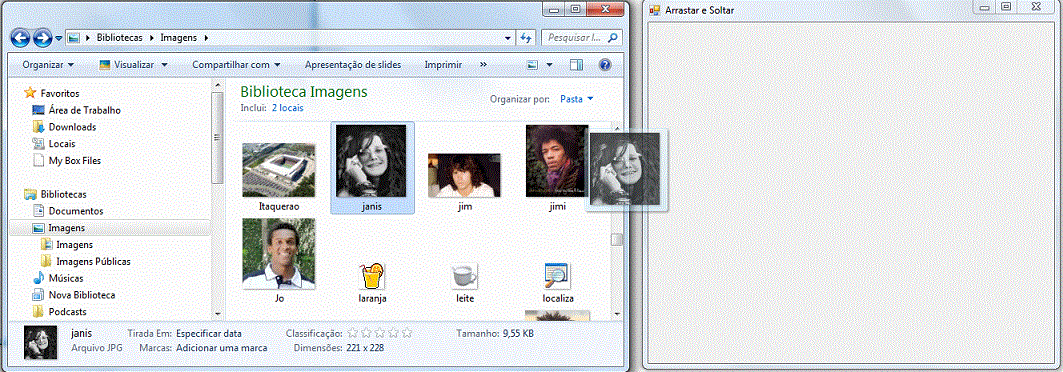The width and height of the screenshot is (1063, 372).
Task: Open the Compartilhar com menu
Action: point(236,65)
